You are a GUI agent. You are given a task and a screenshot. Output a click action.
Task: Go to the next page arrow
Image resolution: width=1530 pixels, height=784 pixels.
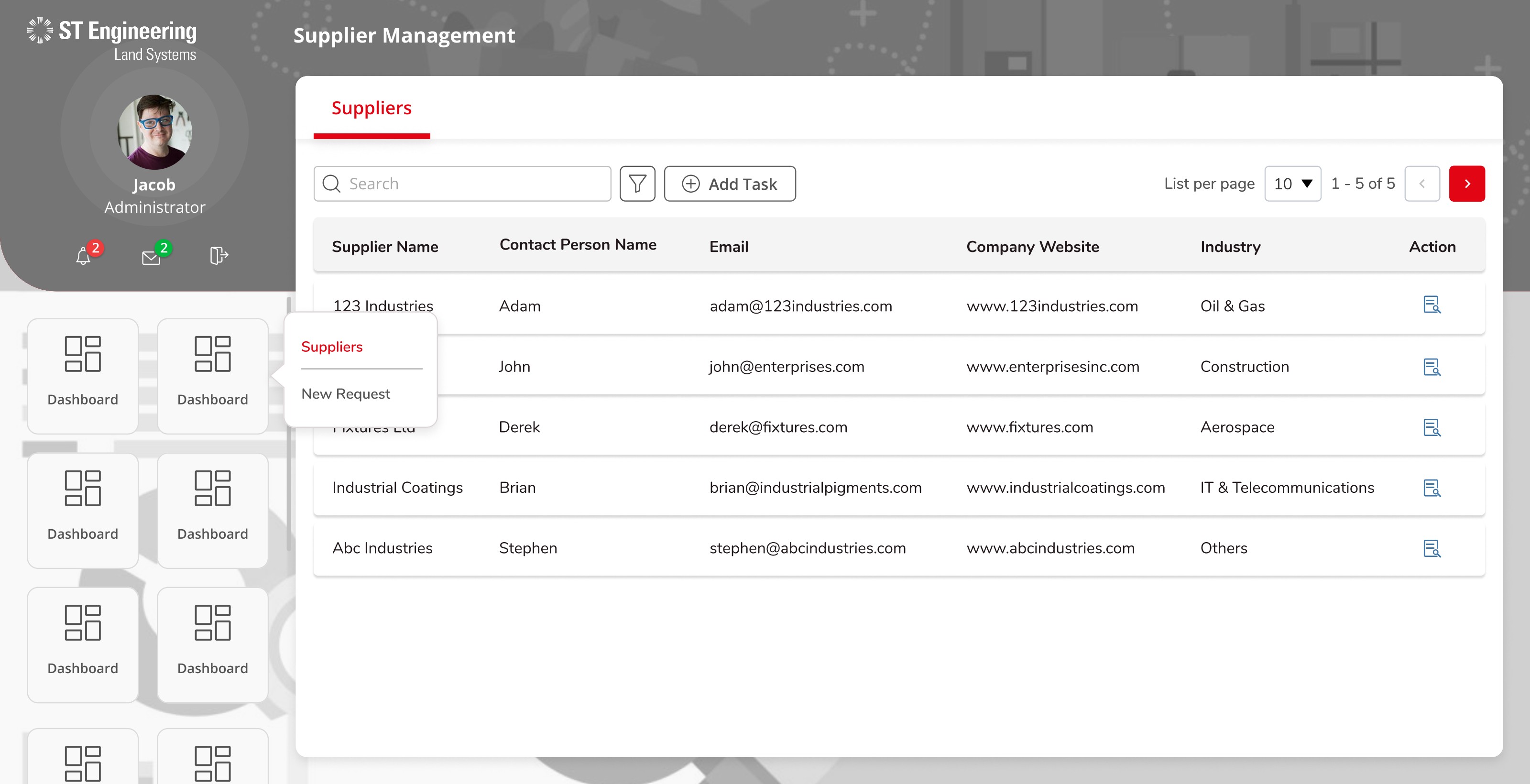click(x=1466, y=184)
